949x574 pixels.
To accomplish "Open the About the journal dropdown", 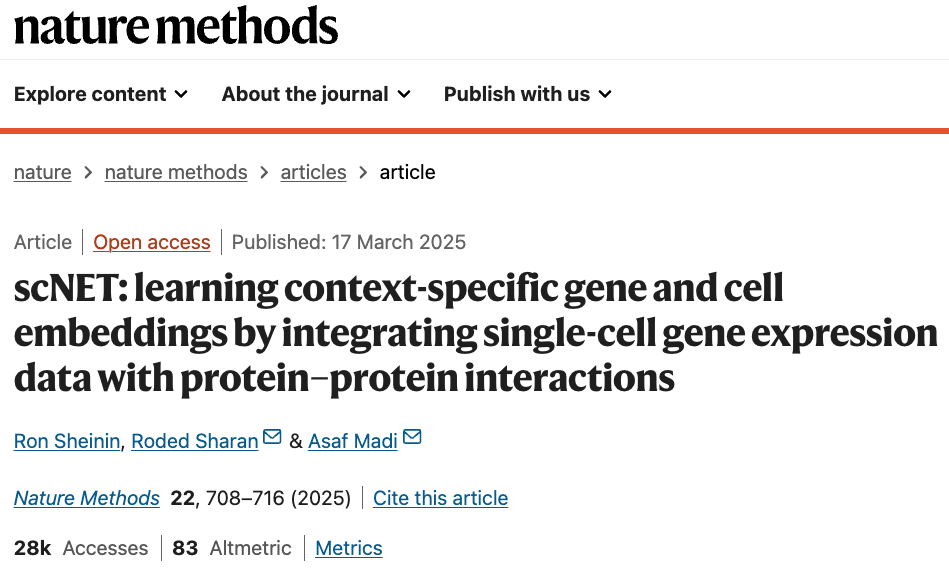I will point(317,94).
